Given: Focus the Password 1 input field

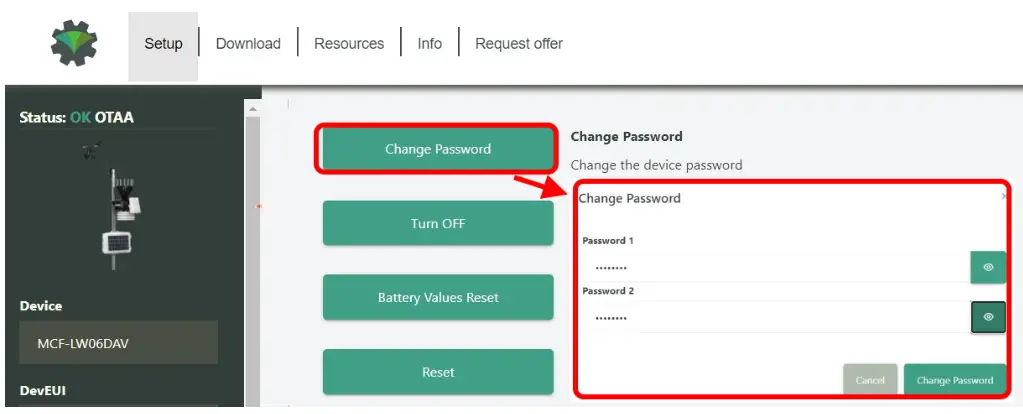Looking at the screenshot, I should click(x=775, y=267).
